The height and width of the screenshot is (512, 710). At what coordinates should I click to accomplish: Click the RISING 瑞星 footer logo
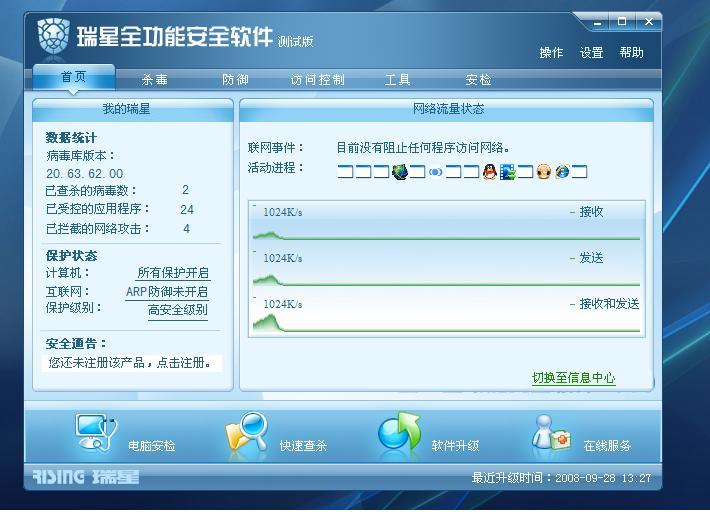(x=85, y=477)
